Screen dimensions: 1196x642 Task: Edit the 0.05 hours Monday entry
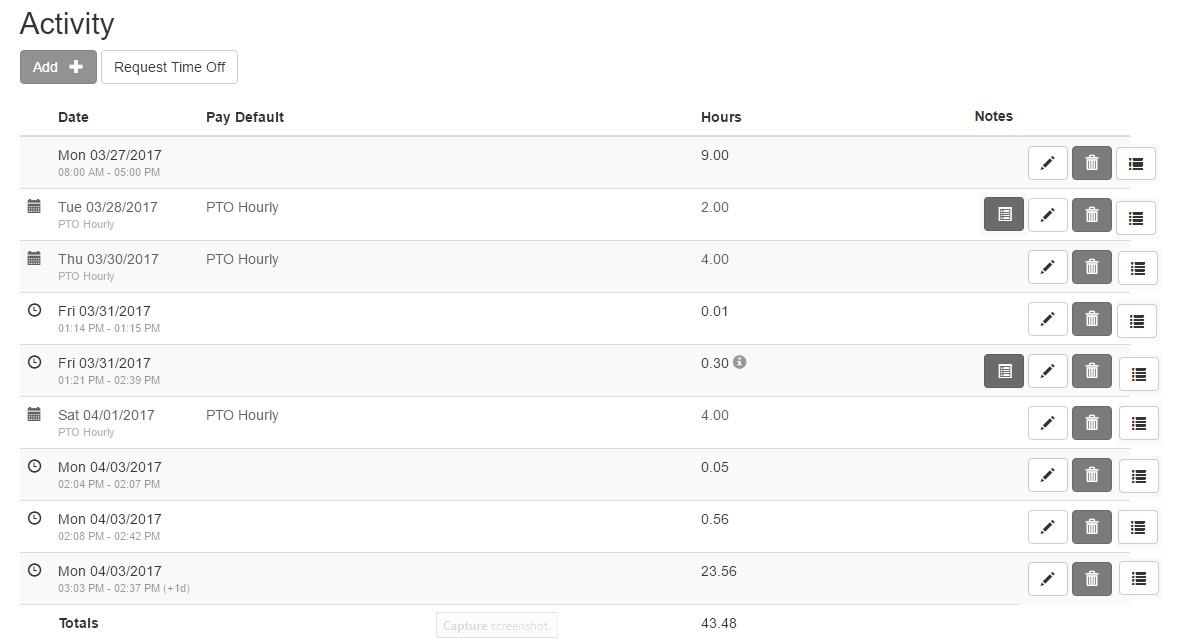[x=1047, y=475]
